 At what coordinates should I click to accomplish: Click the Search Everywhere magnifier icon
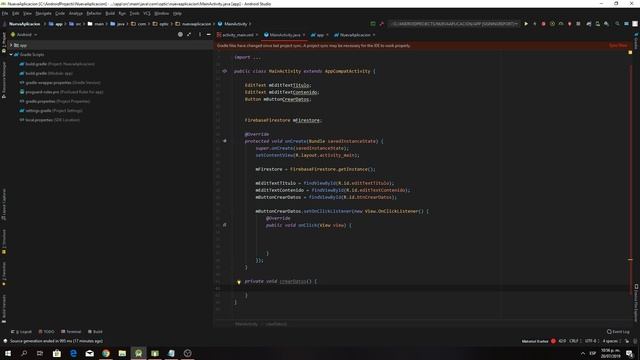pos(617,24)
